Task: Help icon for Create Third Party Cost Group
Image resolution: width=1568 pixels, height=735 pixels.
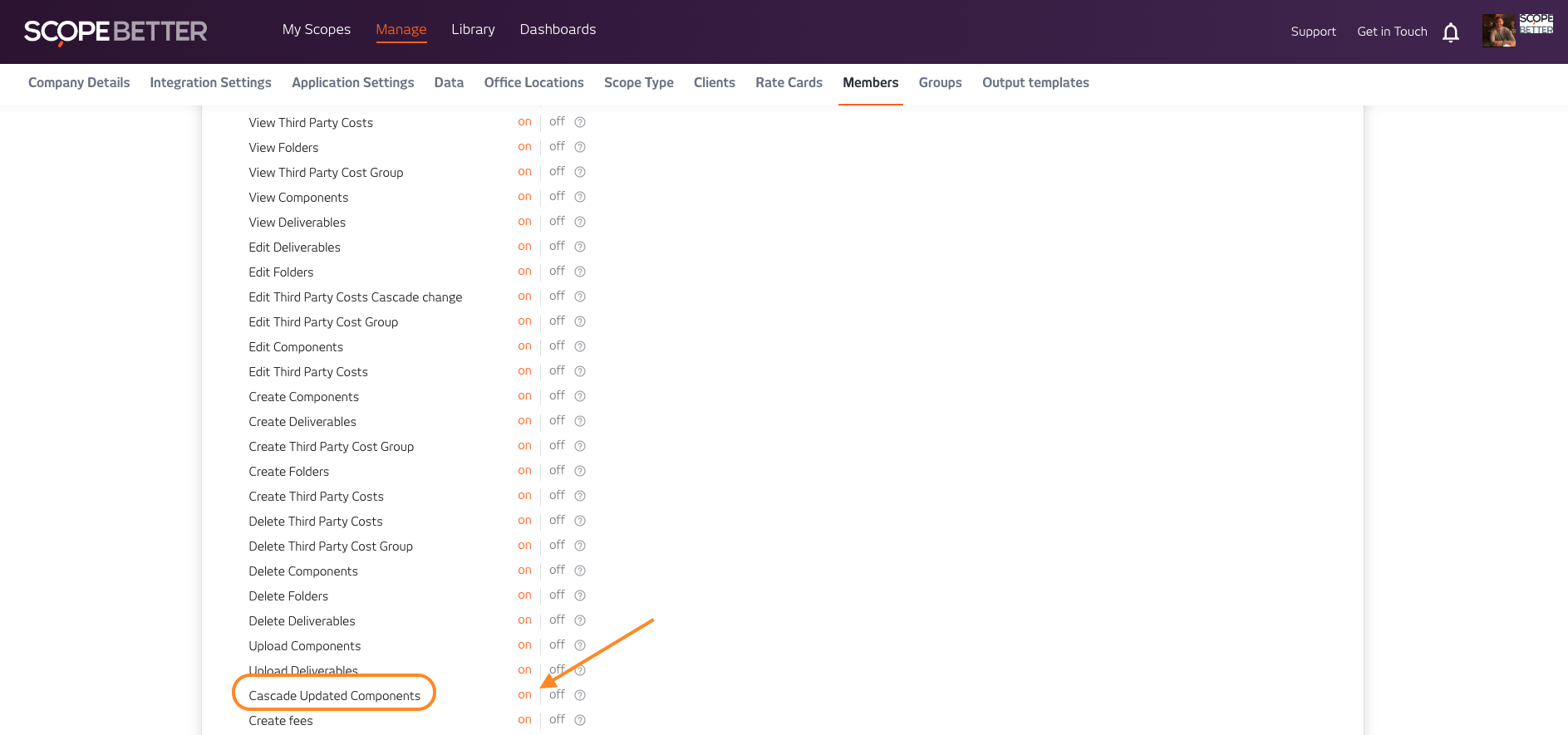Action: pos(580,446)
